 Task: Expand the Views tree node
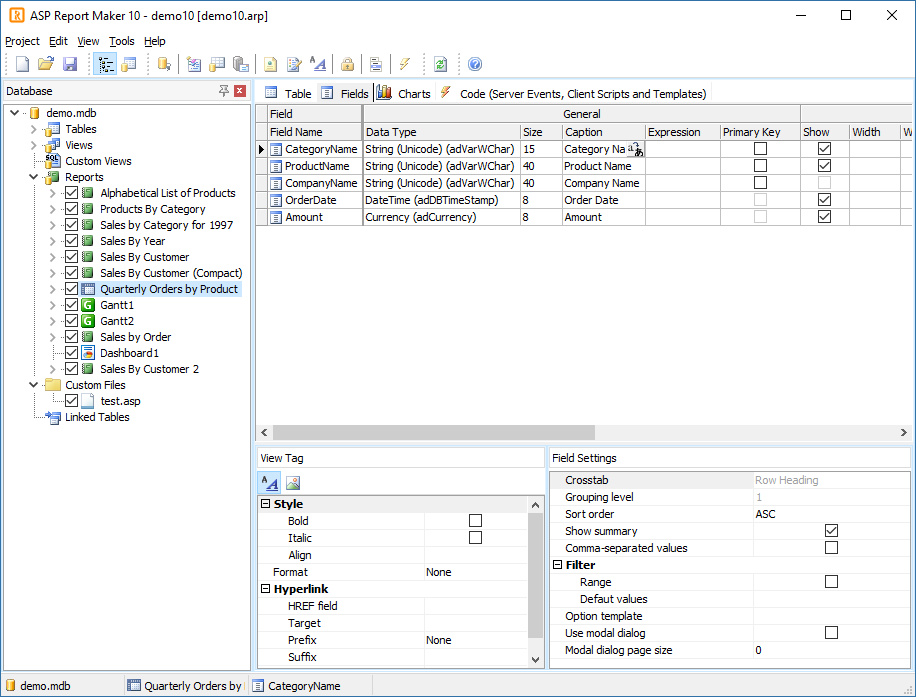[33, 145]
